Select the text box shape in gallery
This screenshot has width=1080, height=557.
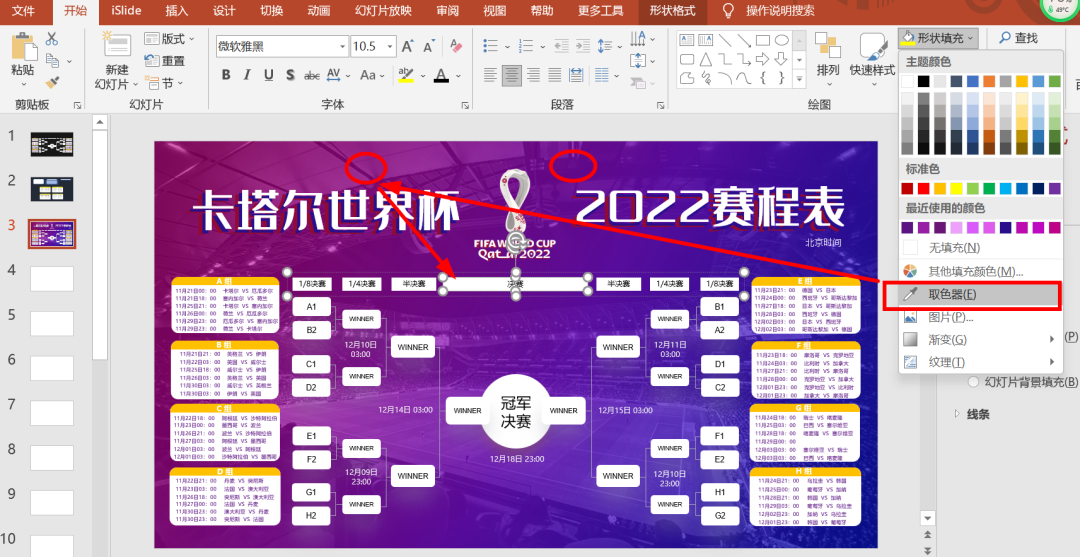click(687, 40)
